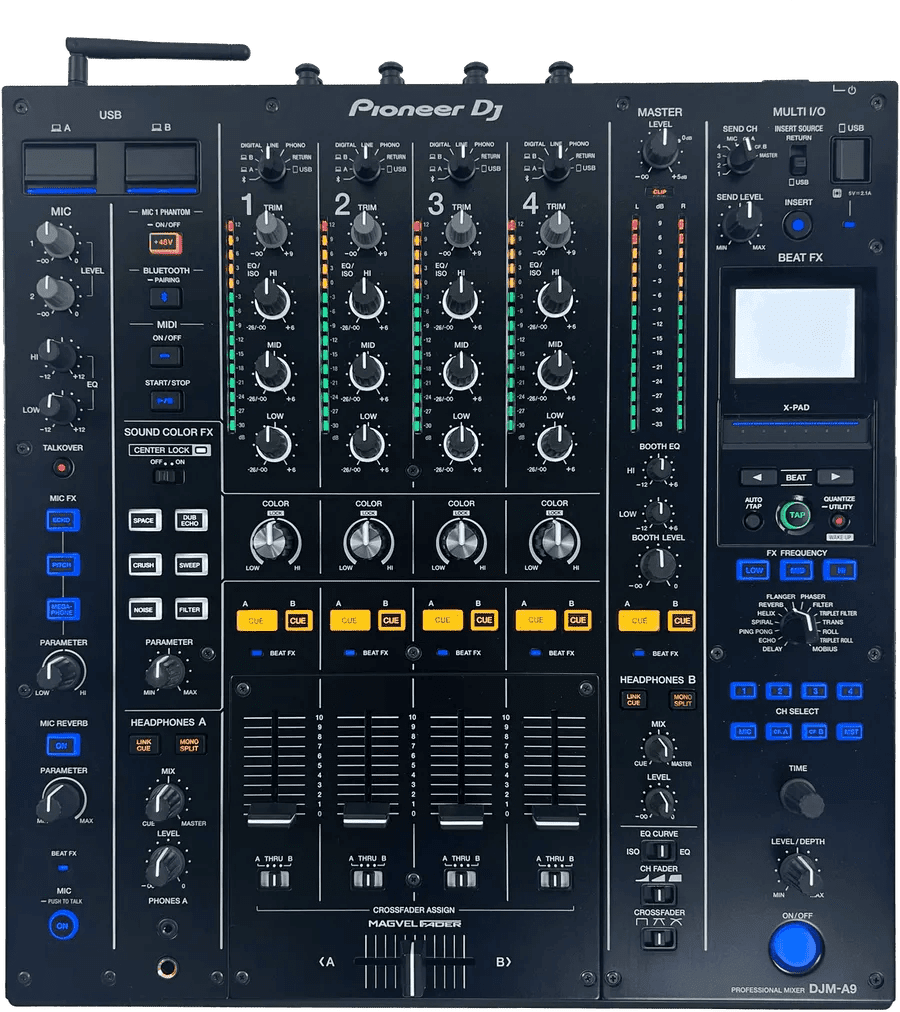Turn on the MIC FX ECHO button

[x=63, y=520]
